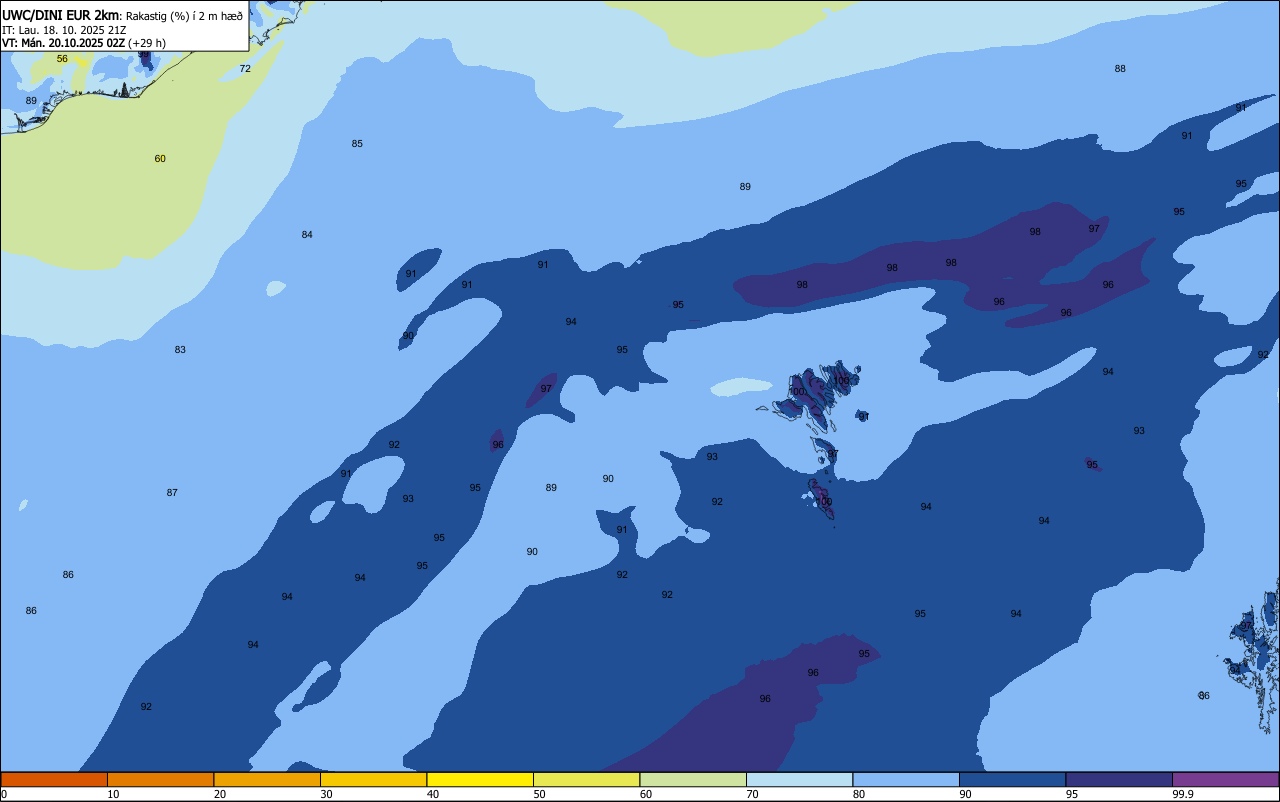The height and width of the screenshot is (802, 1280).
Task: Click the 40–50 bright yellow legend swatch
Action: 480,779
